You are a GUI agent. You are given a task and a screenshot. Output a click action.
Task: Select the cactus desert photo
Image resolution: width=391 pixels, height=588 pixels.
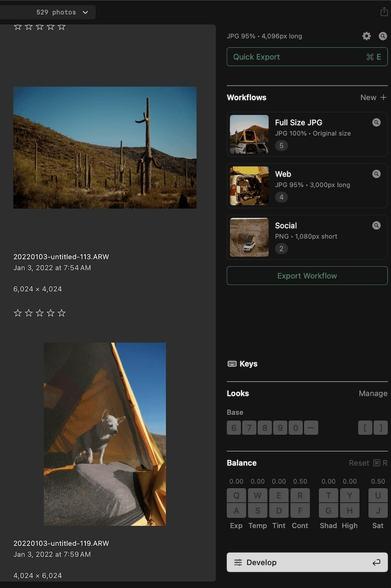[x=105, y=147]
